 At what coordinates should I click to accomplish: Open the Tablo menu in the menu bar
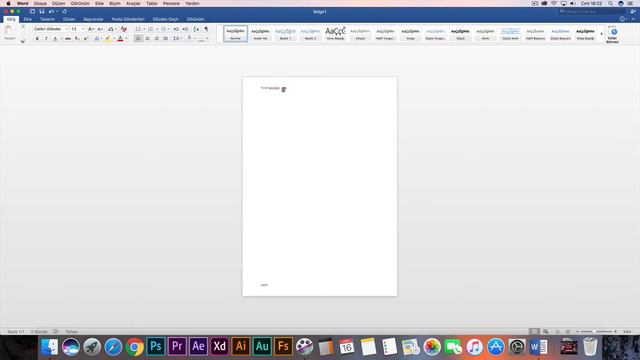coord(152,3)
